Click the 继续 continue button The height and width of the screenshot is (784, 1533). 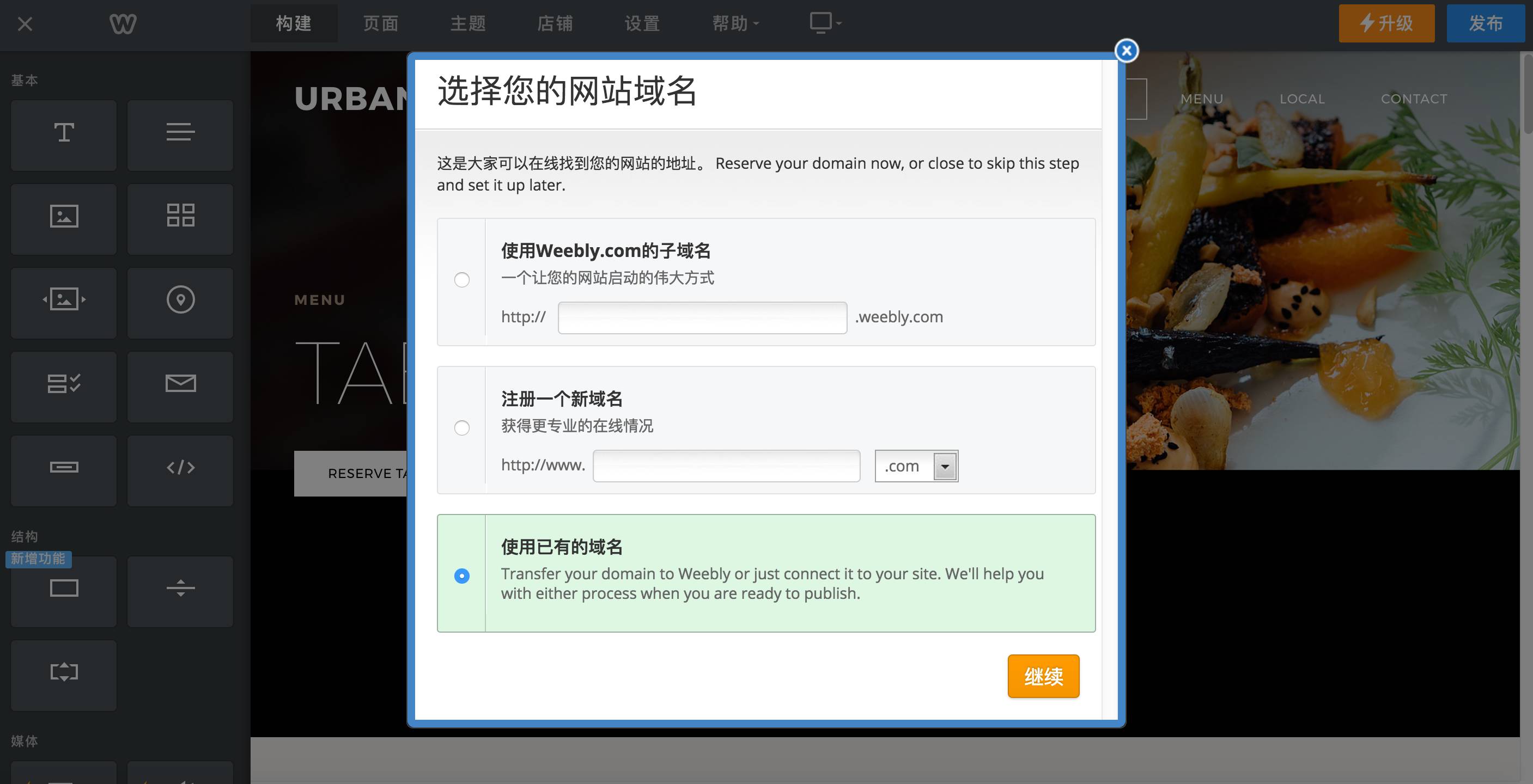point(1043,676)
